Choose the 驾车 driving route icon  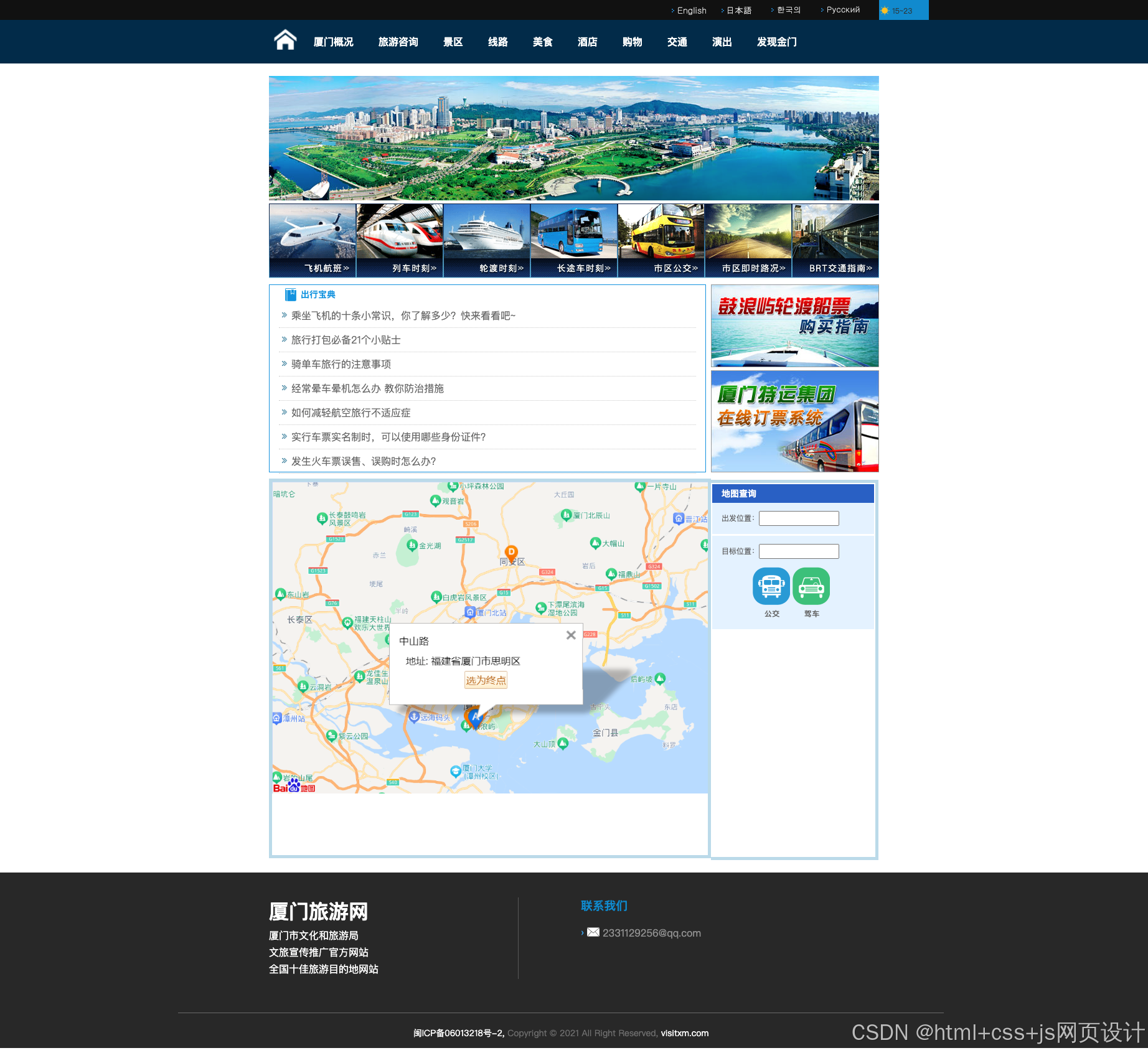[x=811, y=586]
